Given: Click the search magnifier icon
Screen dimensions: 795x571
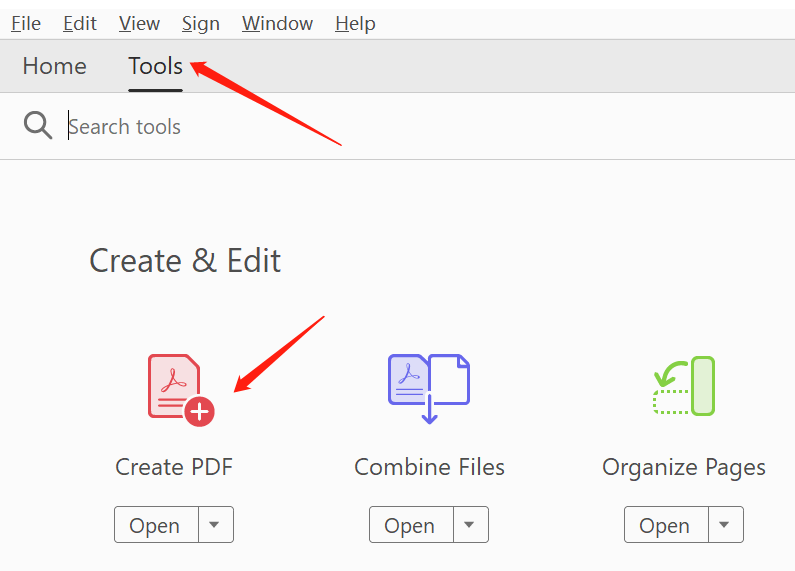Looking at the screenshot, I should (x=38, y=126).
